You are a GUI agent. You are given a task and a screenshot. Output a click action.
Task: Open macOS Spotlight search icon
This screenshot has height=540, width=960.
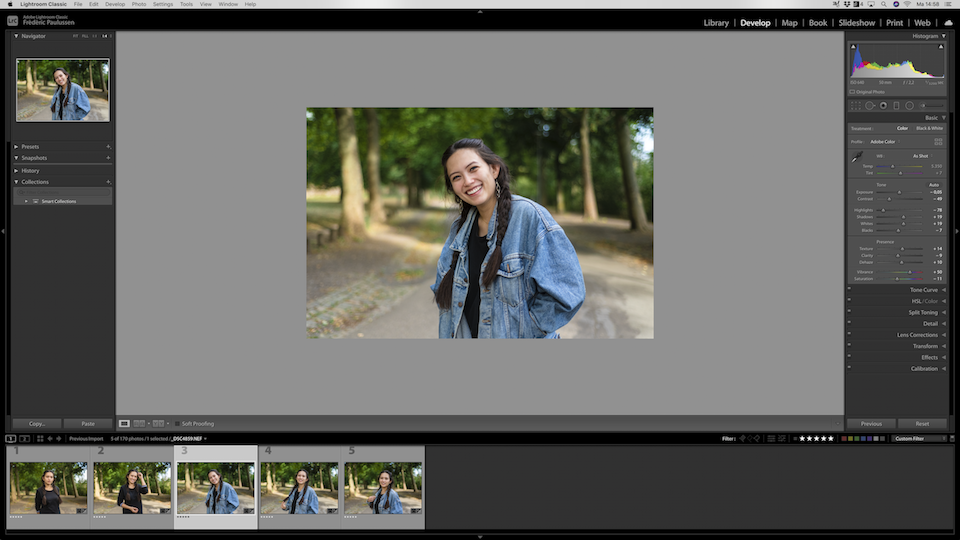883,4
